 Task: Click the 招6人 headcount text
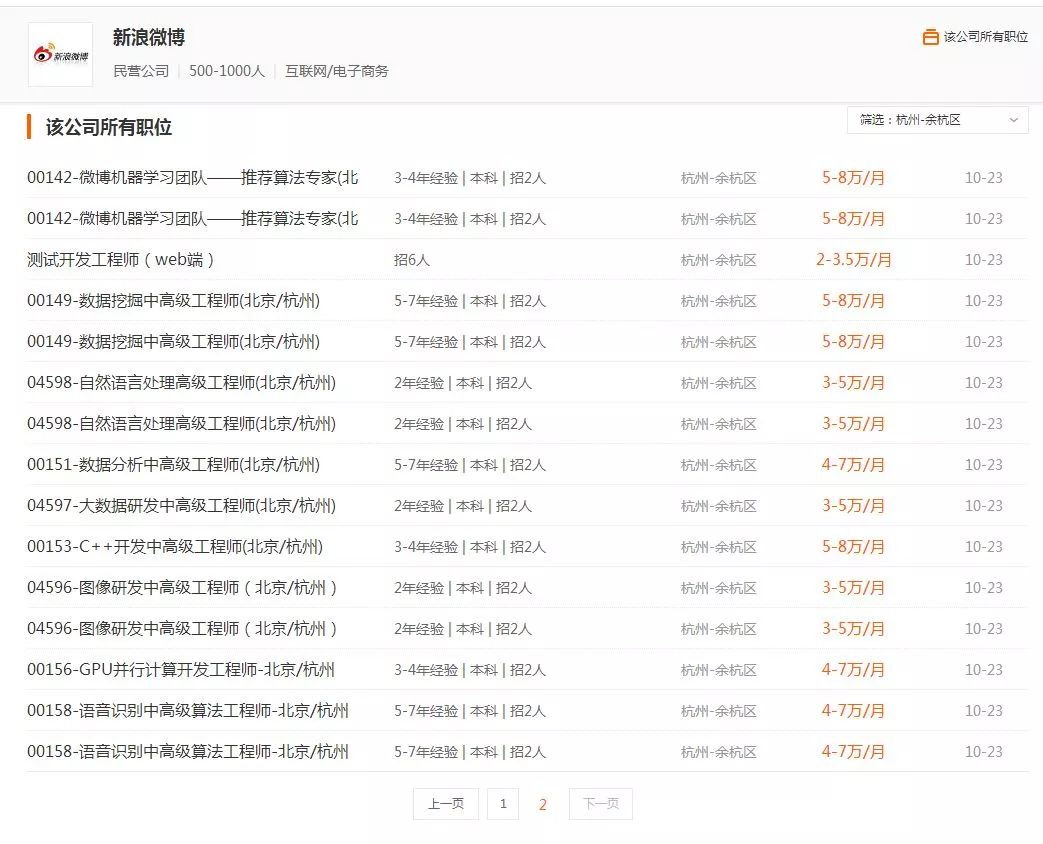(412, 260)
